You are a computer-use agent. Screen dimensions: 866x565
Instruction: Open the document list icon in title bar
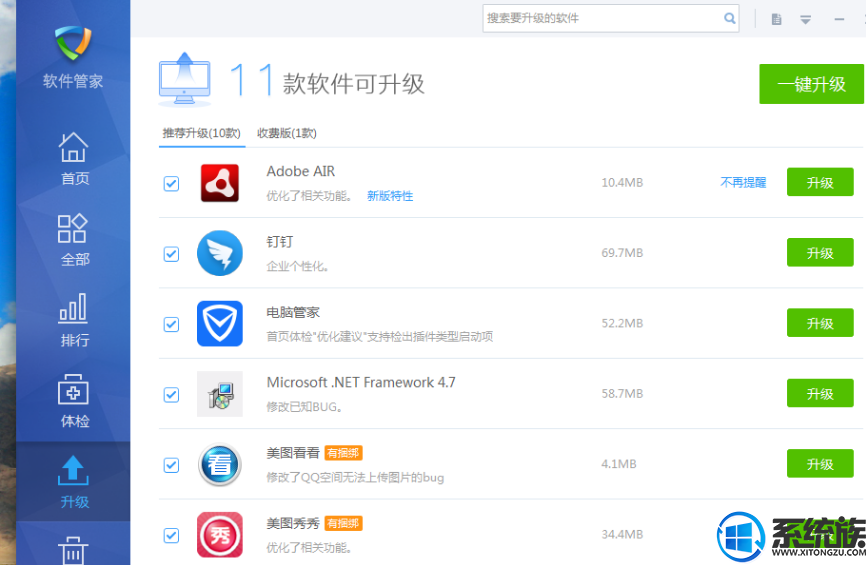pyautogui.click(x=777, y=19)
